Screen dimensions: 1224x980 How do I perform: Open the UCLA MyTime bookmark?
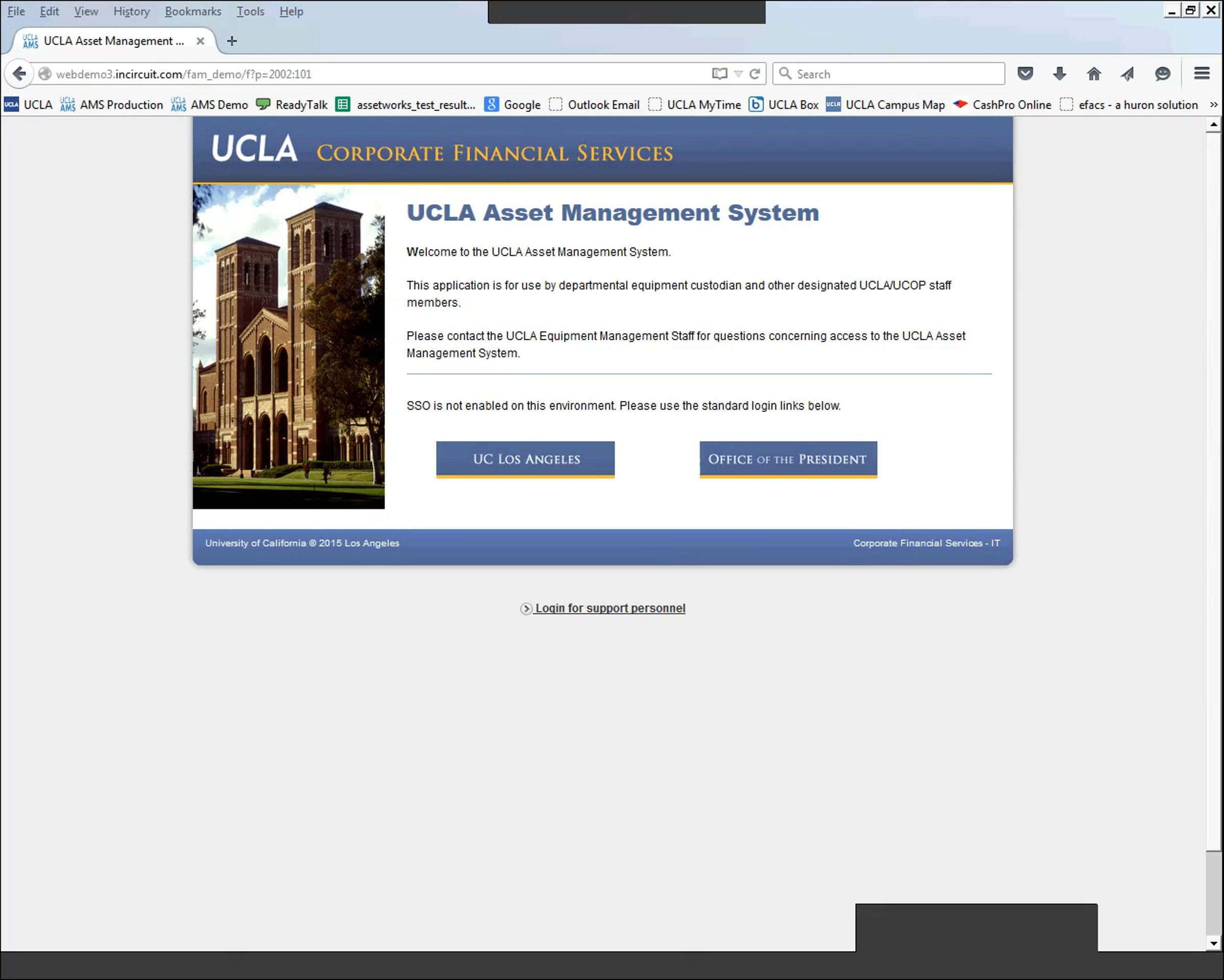695,105
